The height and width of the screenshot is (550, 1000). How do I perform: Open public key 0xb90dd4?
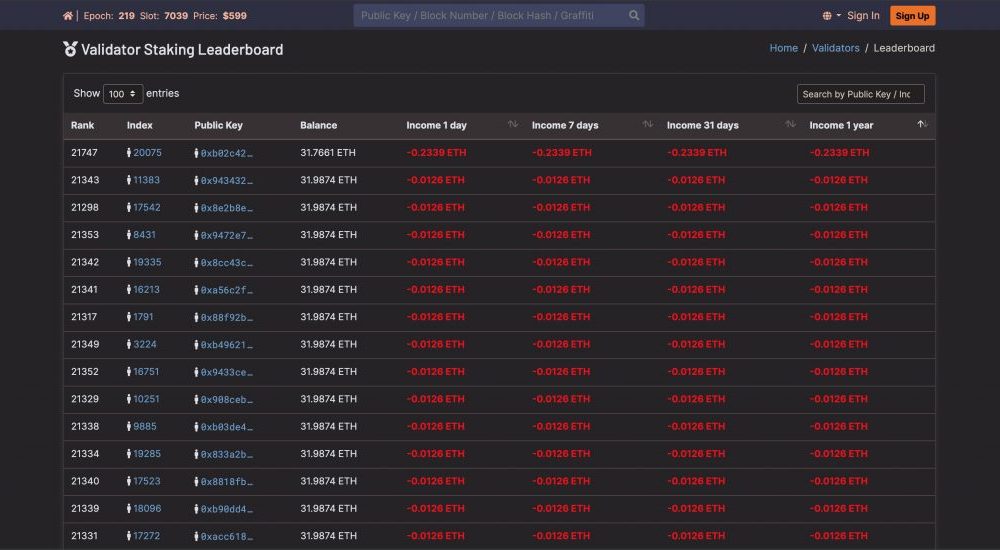pos(226,510)
